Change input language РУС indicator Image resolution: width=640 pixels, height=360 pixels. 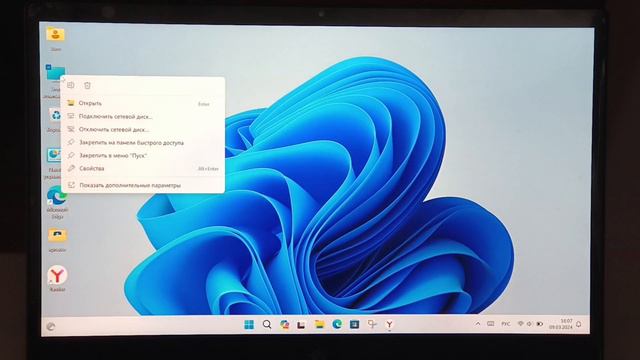click(506, 324)
